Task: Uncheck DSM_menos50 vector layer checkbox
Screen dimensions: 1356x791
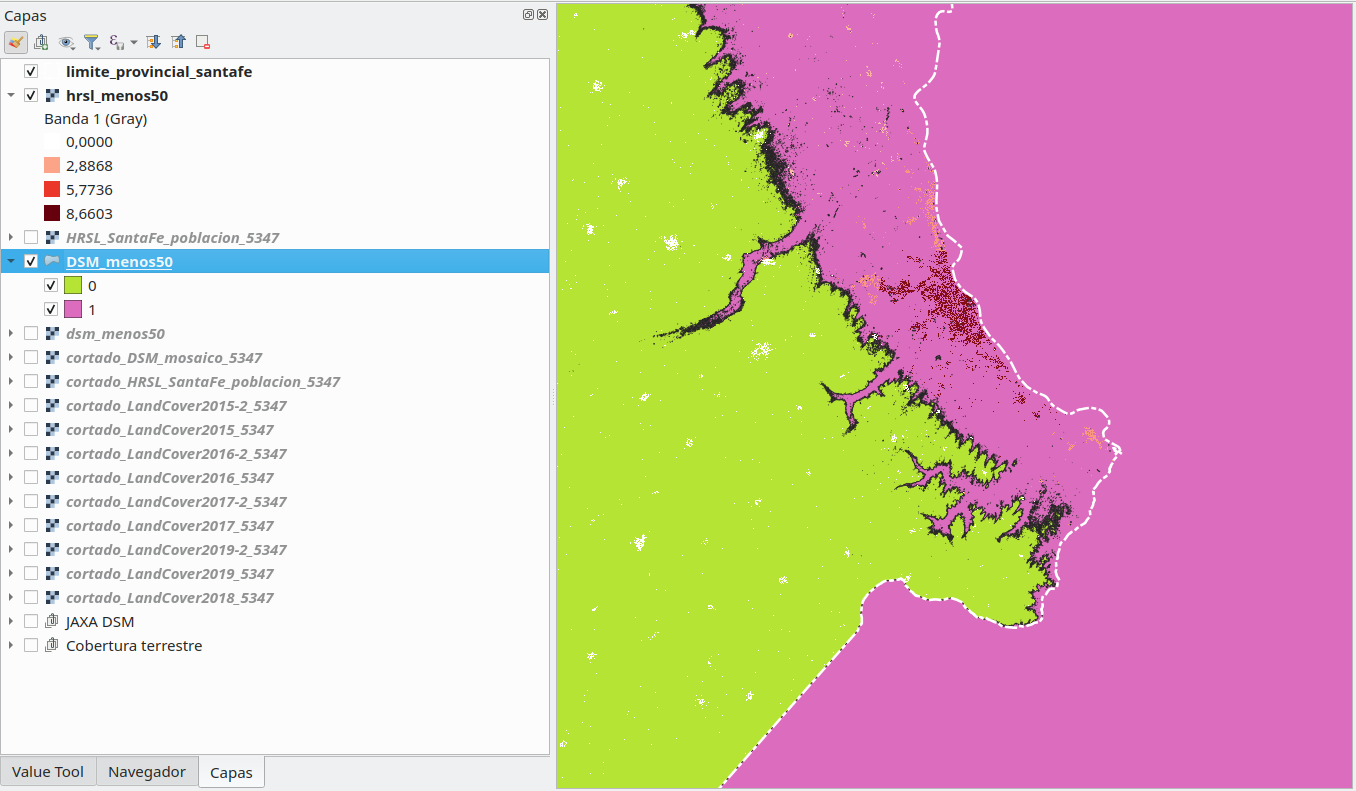Action: pos(31,262)
